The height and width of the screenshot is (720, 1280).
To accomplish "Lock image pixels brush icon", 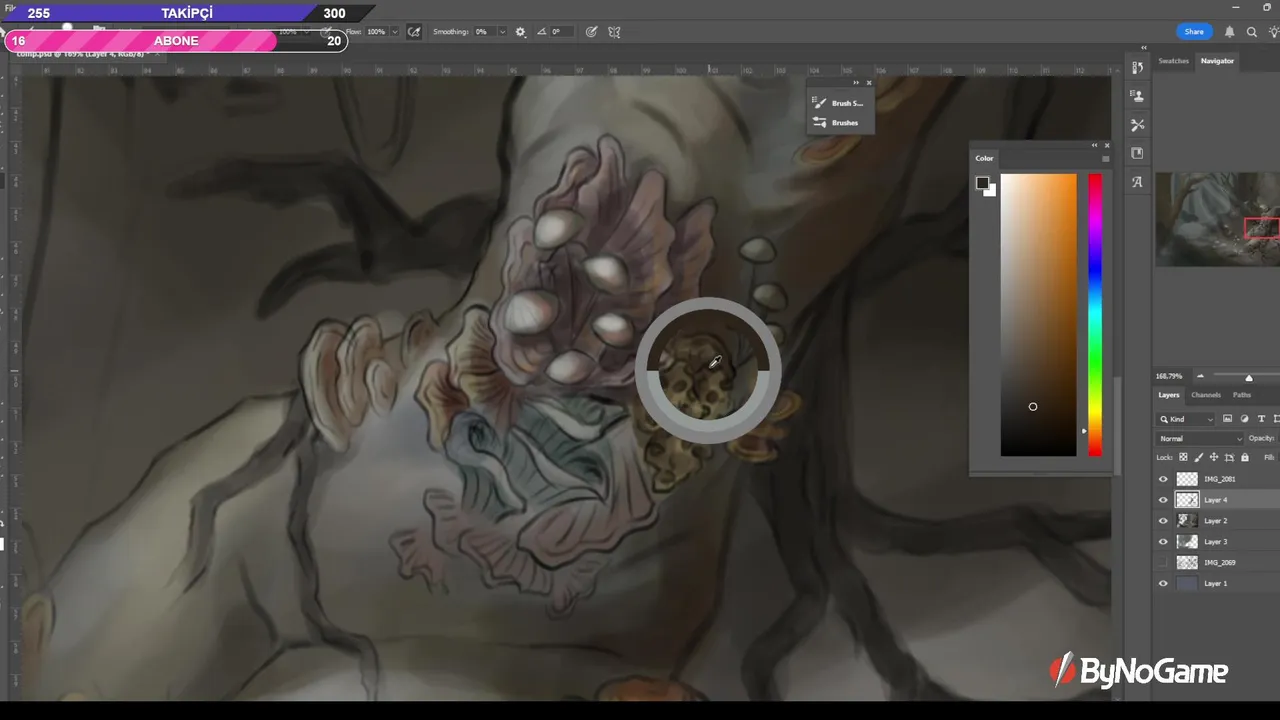I will click(1198, 457).
